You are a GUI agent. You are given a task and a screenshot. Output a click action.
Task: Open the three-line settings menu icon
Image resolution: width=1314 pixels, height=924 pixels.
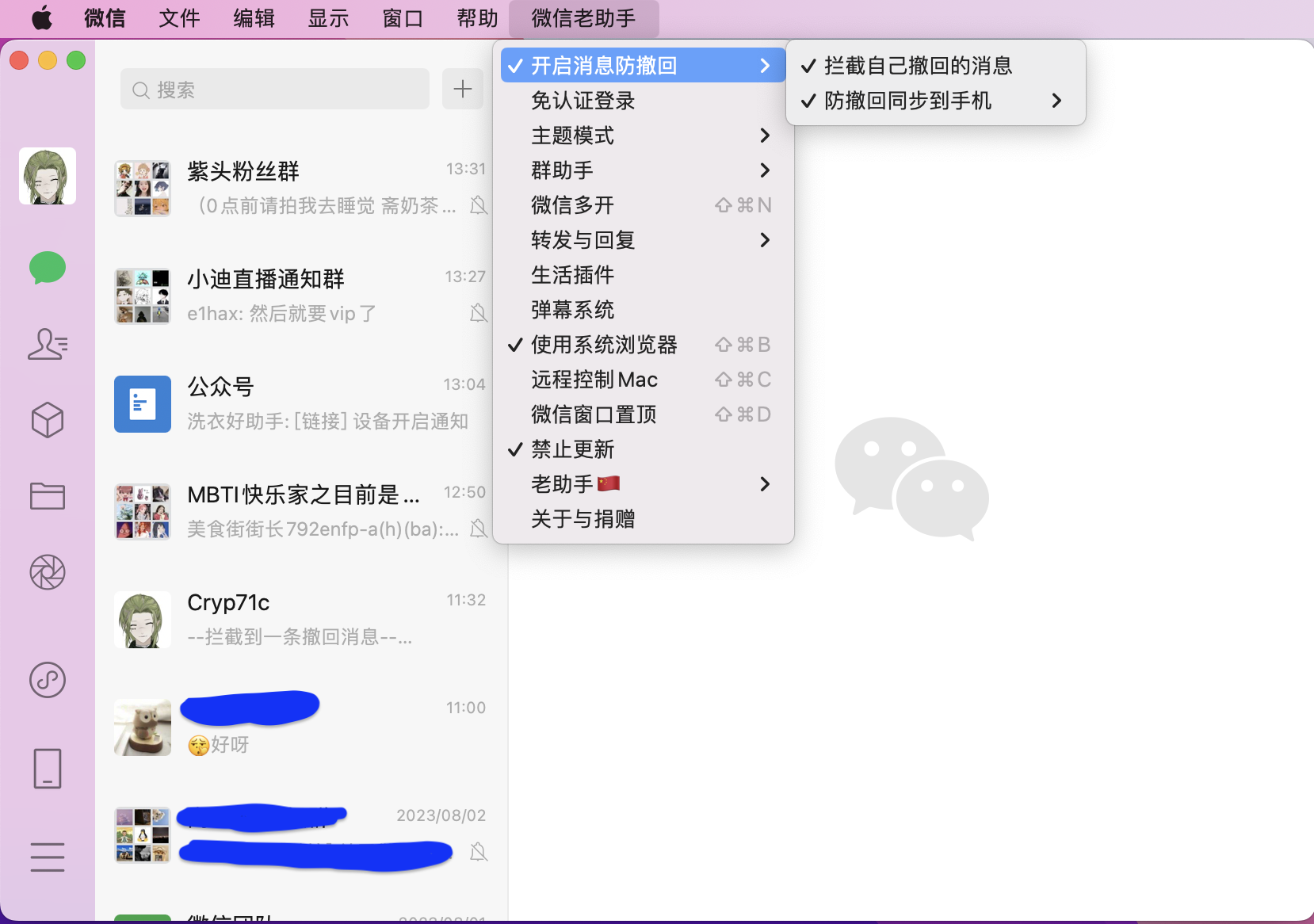(48, 857)
